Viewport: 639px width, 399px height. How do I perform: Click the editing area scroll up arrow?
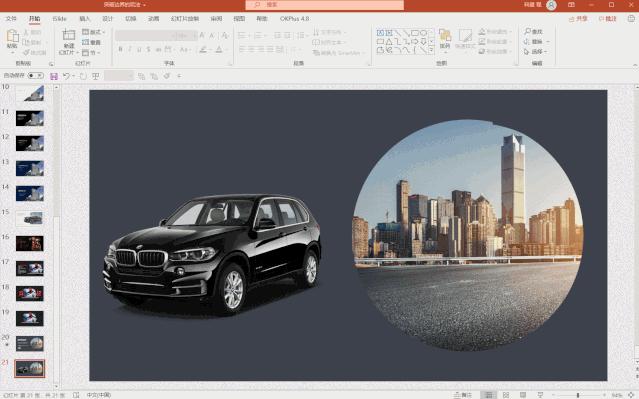point(636,87)
